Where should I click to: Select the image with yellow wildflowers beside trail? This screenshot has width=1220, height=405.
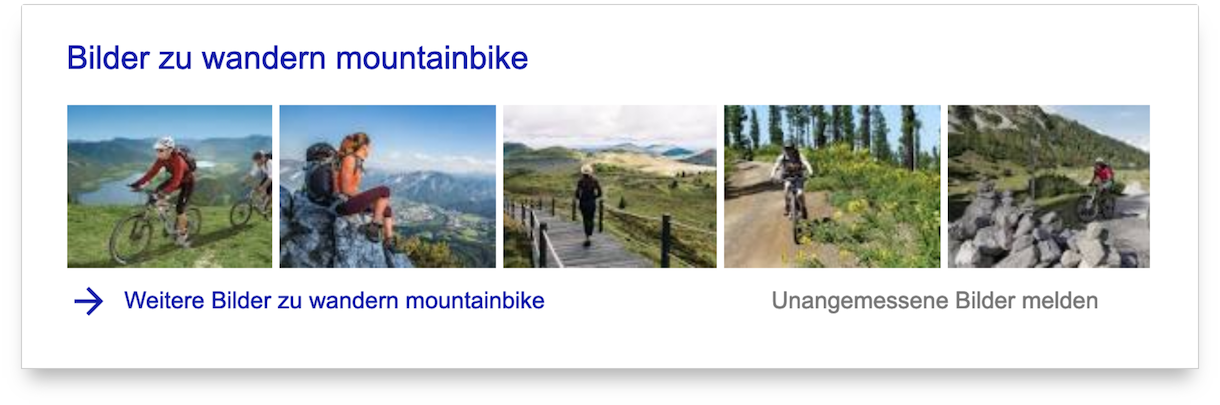832,187
